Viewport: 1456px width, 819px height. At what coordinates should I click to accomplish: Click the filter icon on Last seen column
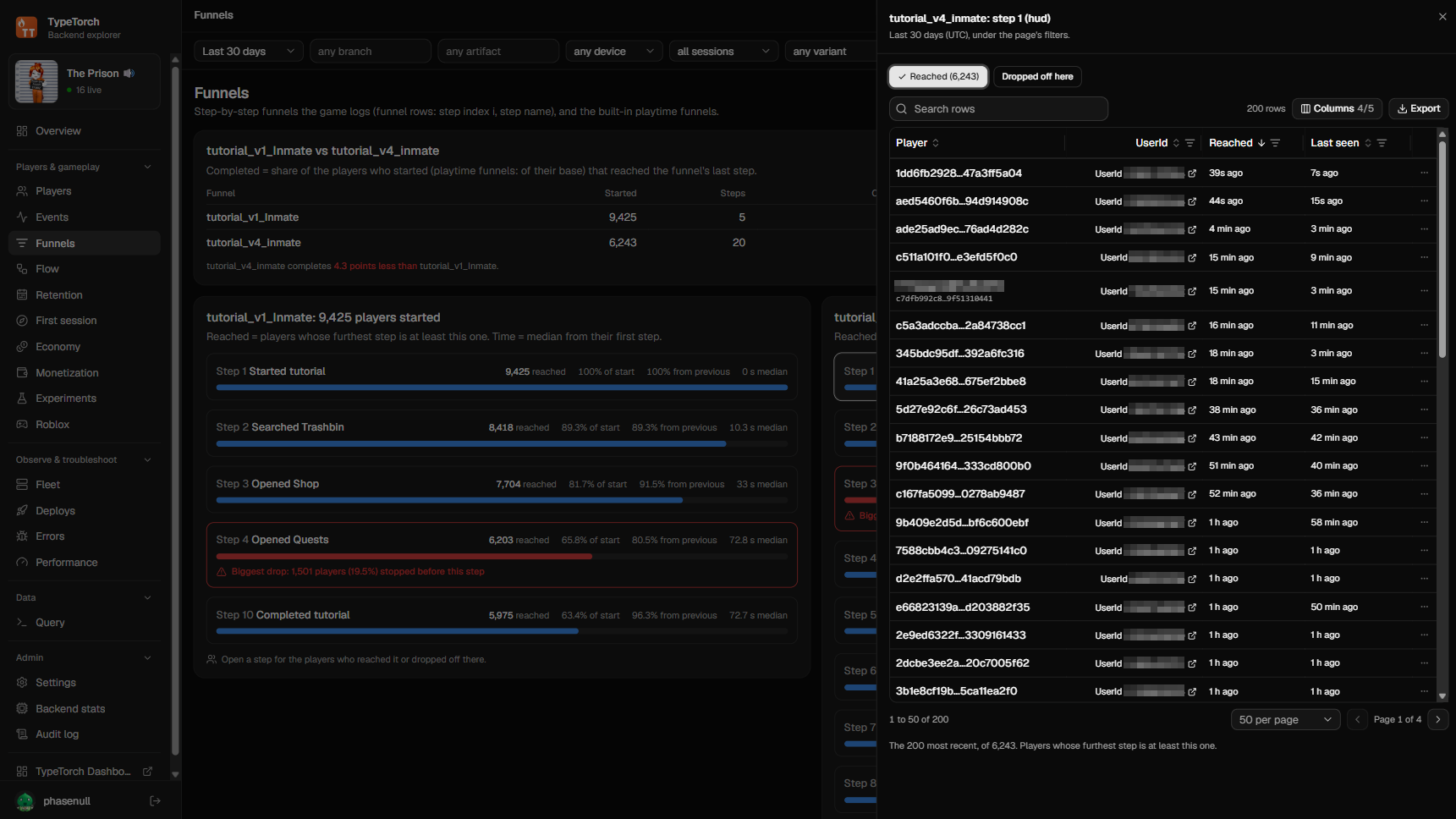pyautogui.click(x=1382, y=143)
